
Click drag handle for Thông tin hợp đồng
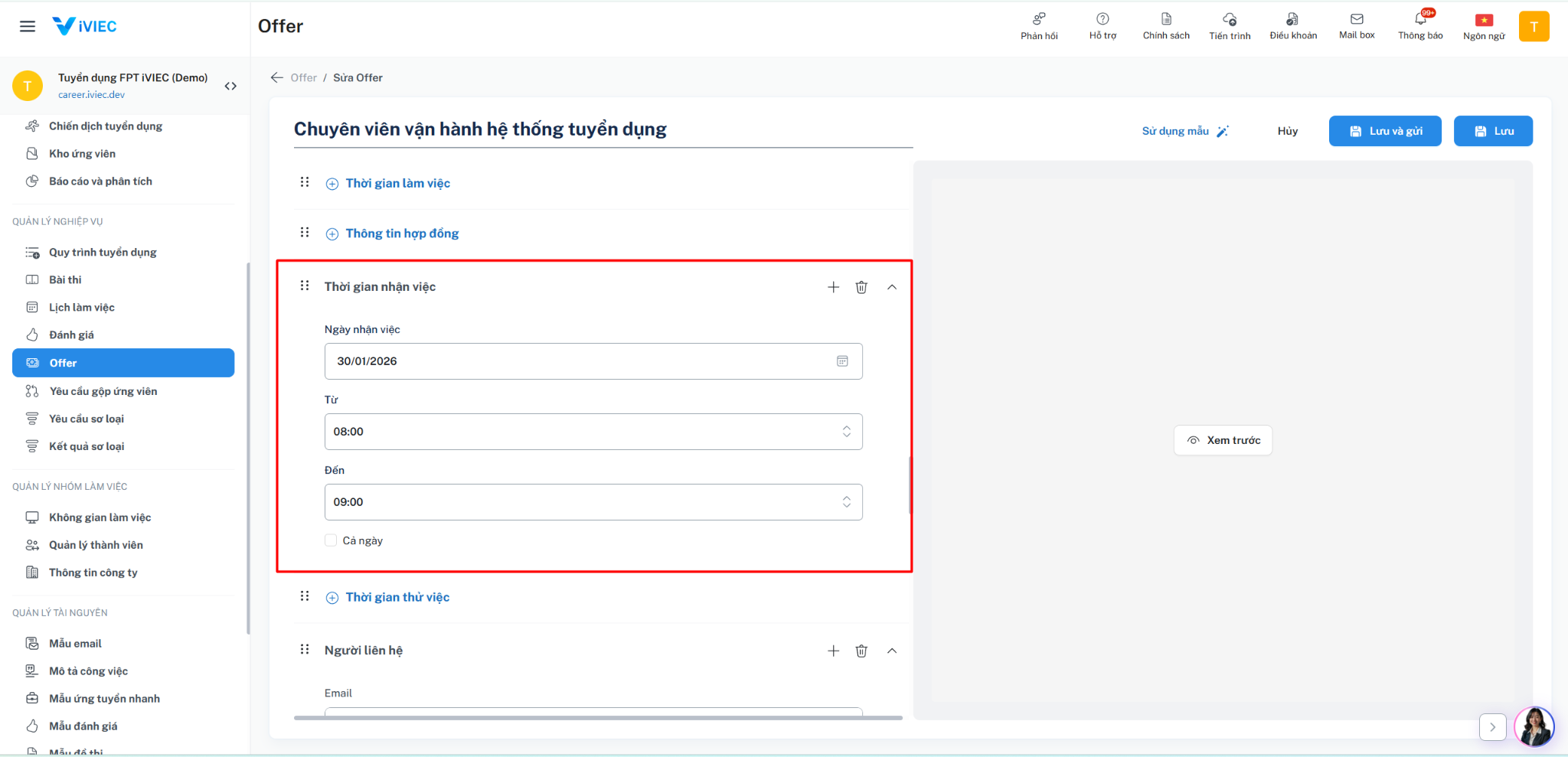pos(305,233)
